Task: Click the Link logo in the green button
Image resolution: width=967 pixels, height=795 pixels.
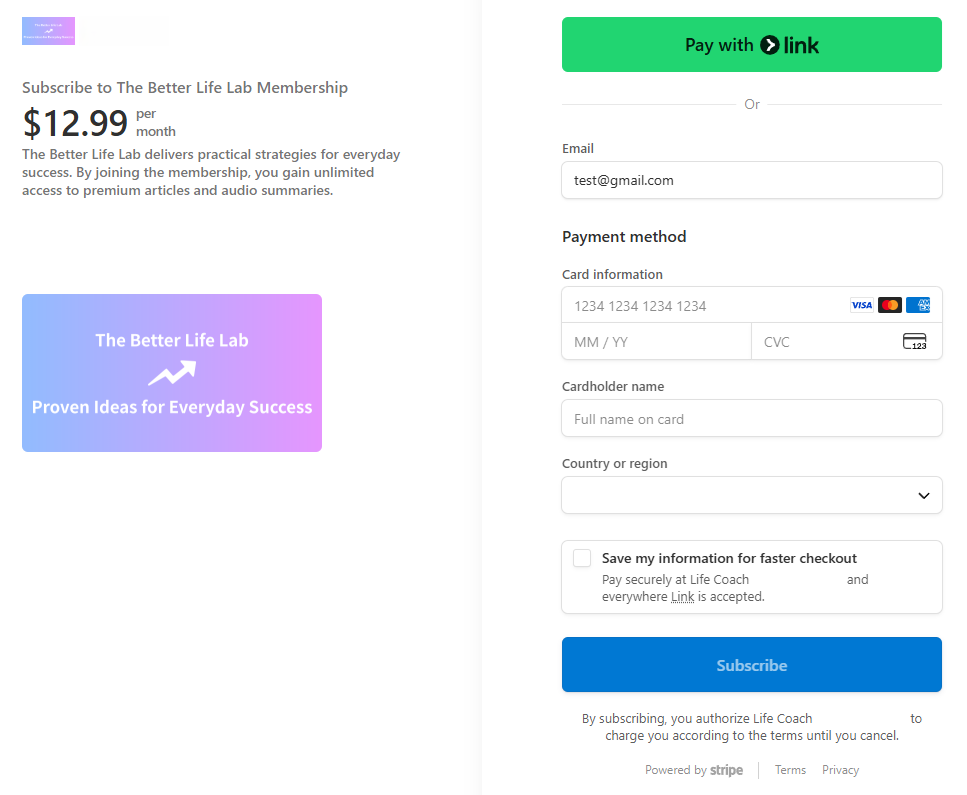Action: coord(790,45)
